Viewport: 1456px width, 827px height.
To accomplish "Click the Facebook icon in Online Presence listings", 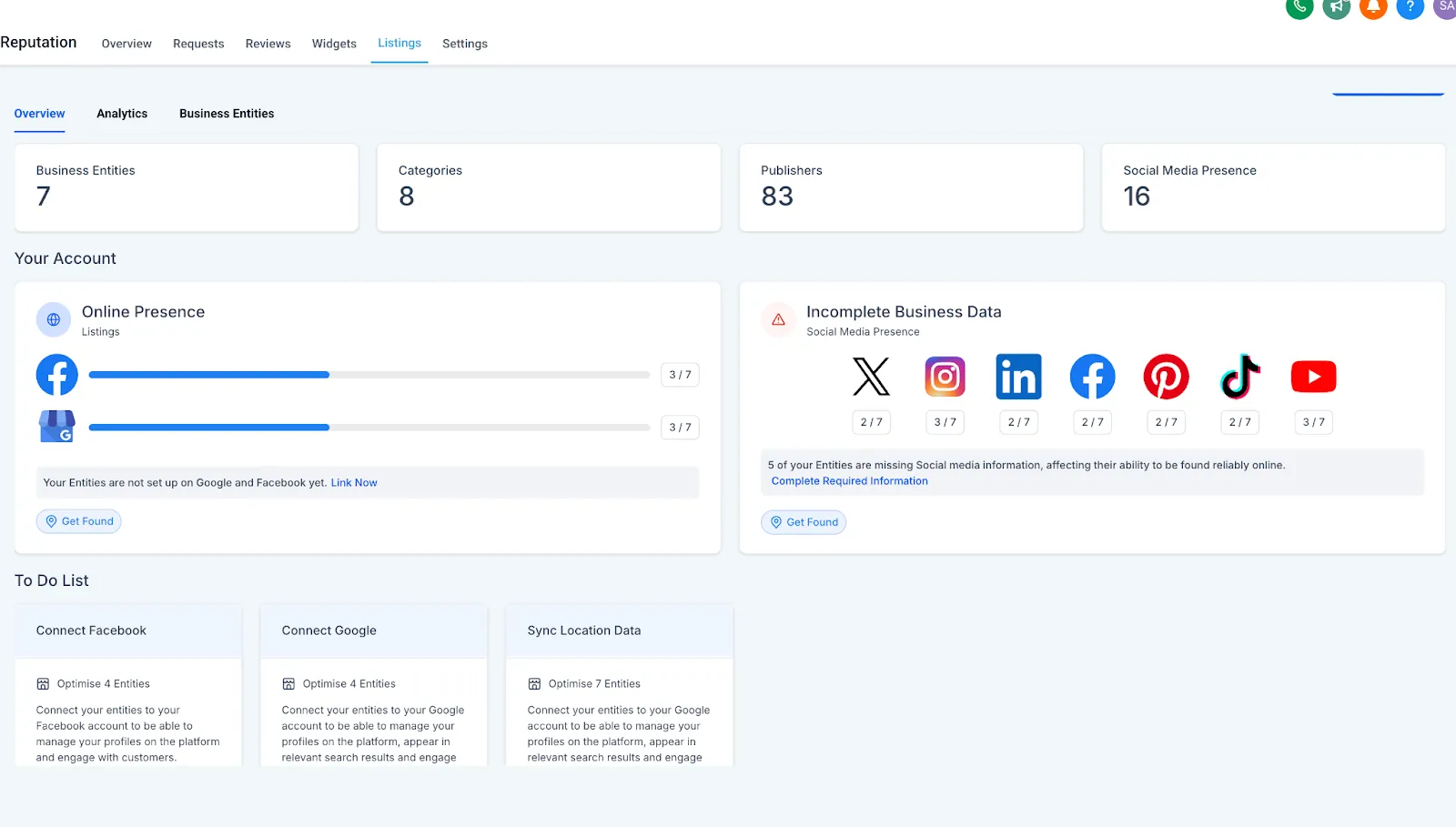I will [57, 375].
